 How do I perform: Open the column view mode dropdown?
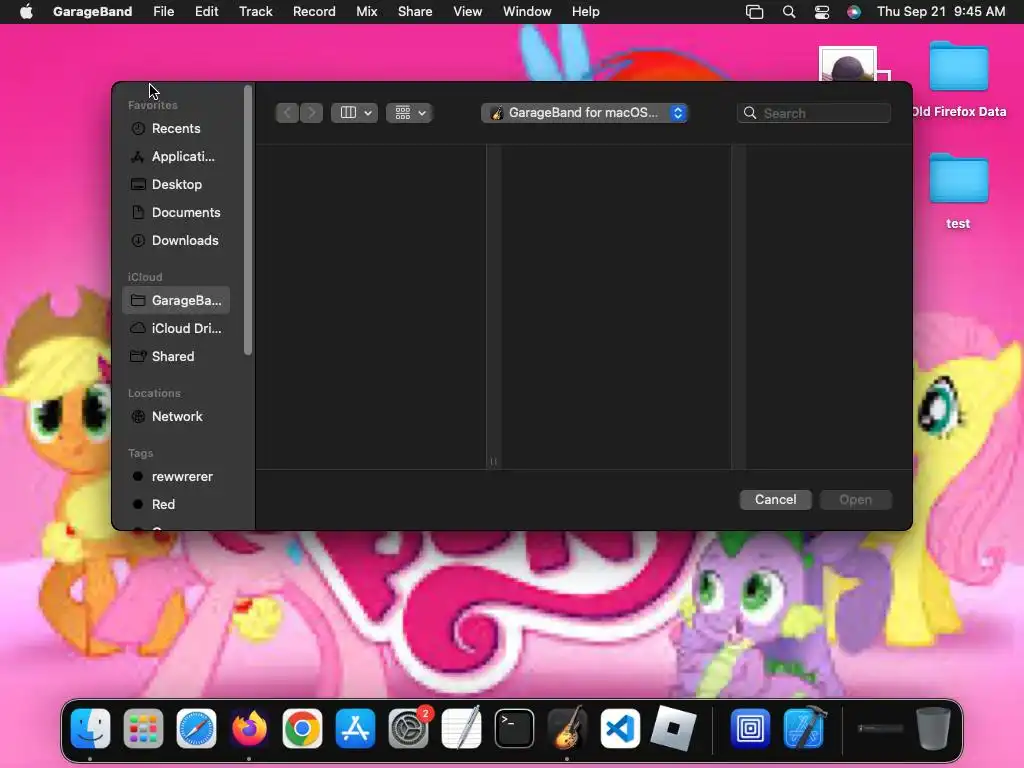pyautogui.click(x=355, y=113)
